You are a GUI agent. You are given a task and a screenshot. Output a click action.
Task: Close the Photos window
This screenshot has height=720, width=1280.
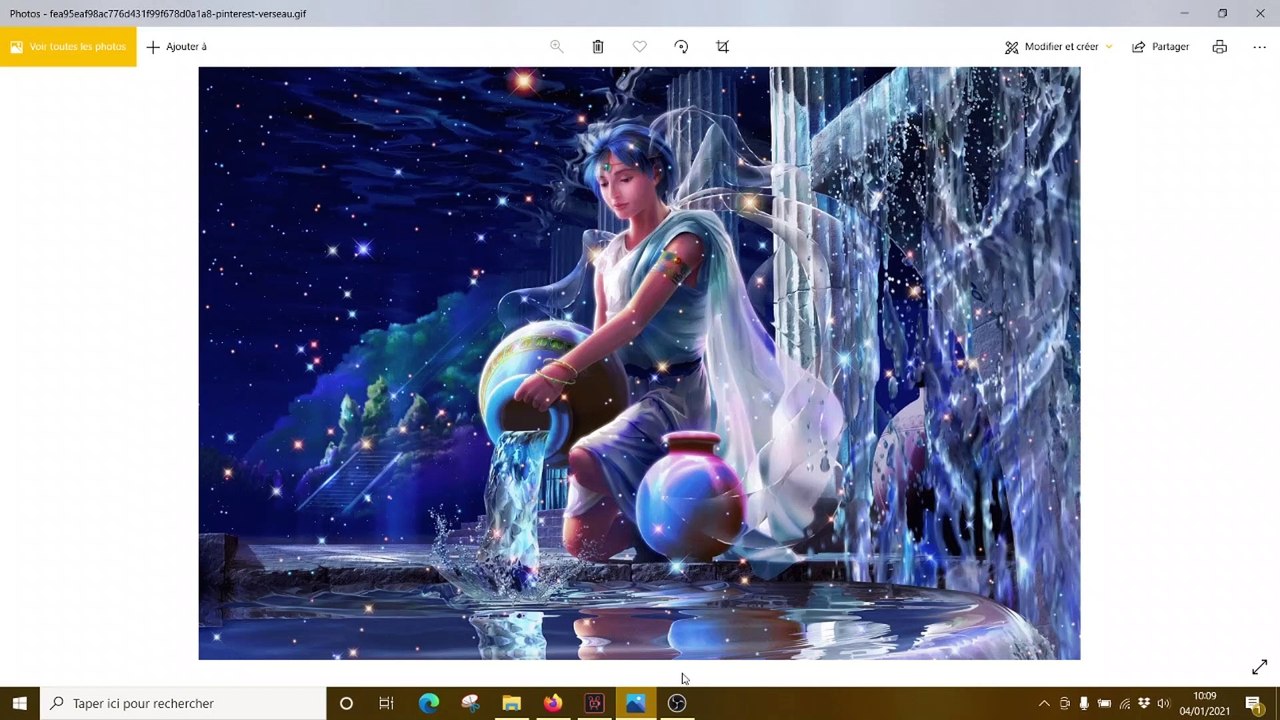point(1260,13)
